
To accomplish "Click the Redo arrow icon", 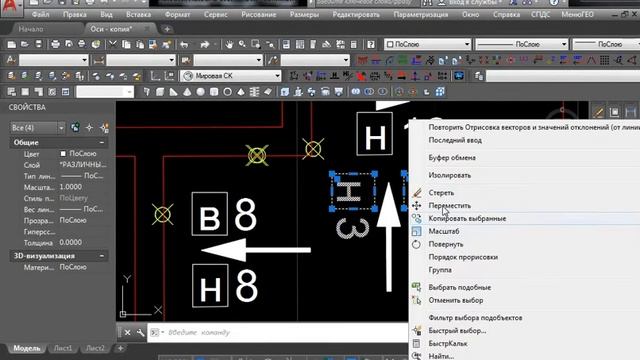I will click(205, 44).
